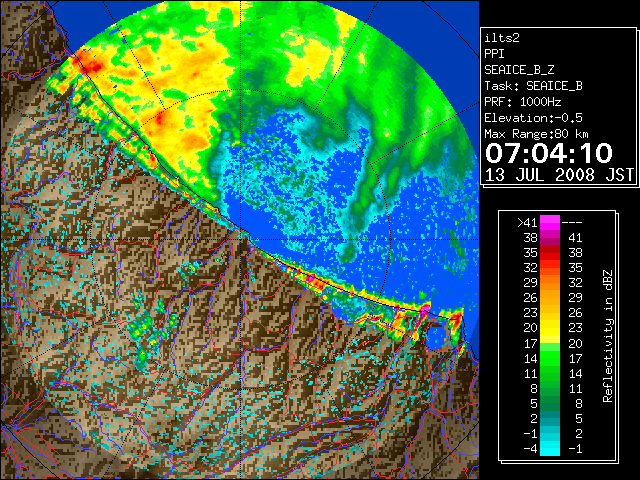The image size is (640, 480).
Task: Pick the red 35 dBZ legend swatch
Action: [550, 253]
